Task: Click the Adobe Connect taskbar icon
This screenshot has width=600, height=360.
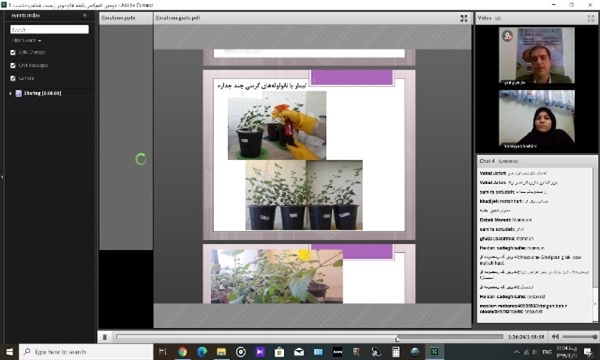Action: (x=435, y=352)
